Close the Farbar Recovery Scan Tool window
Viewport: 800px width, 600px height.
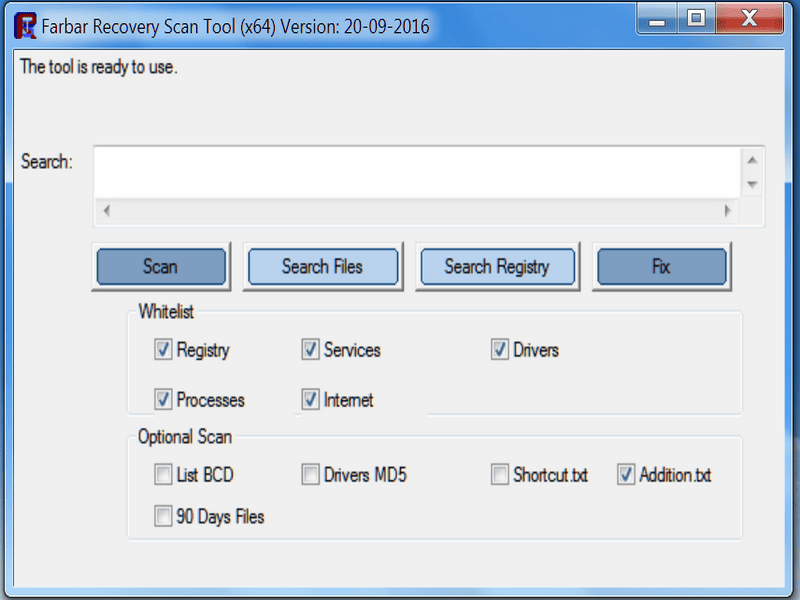pyautogui.click(x=749, y=19)
